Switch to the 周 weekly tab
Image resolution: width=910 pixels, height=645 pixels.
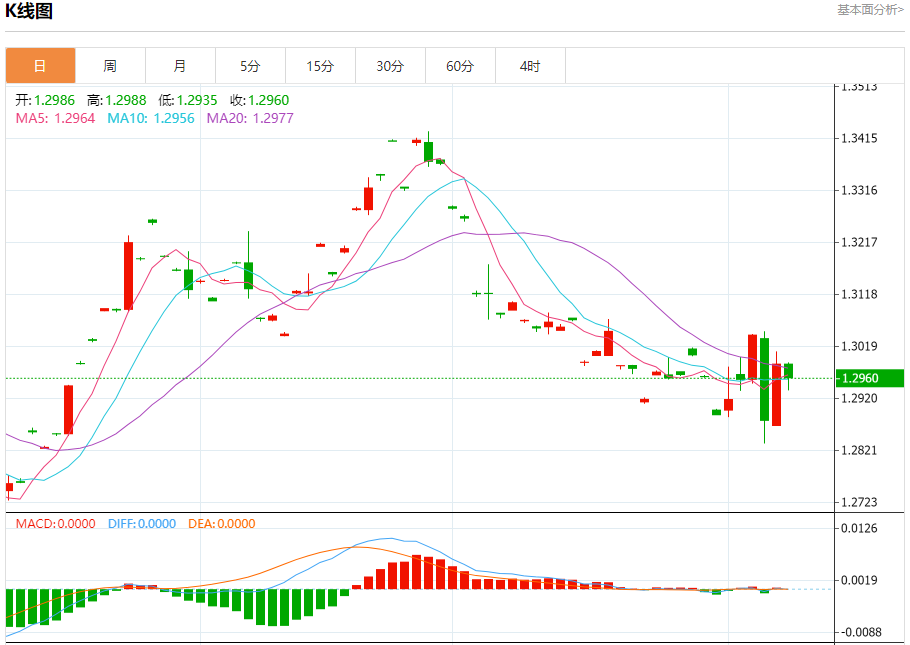110,66
